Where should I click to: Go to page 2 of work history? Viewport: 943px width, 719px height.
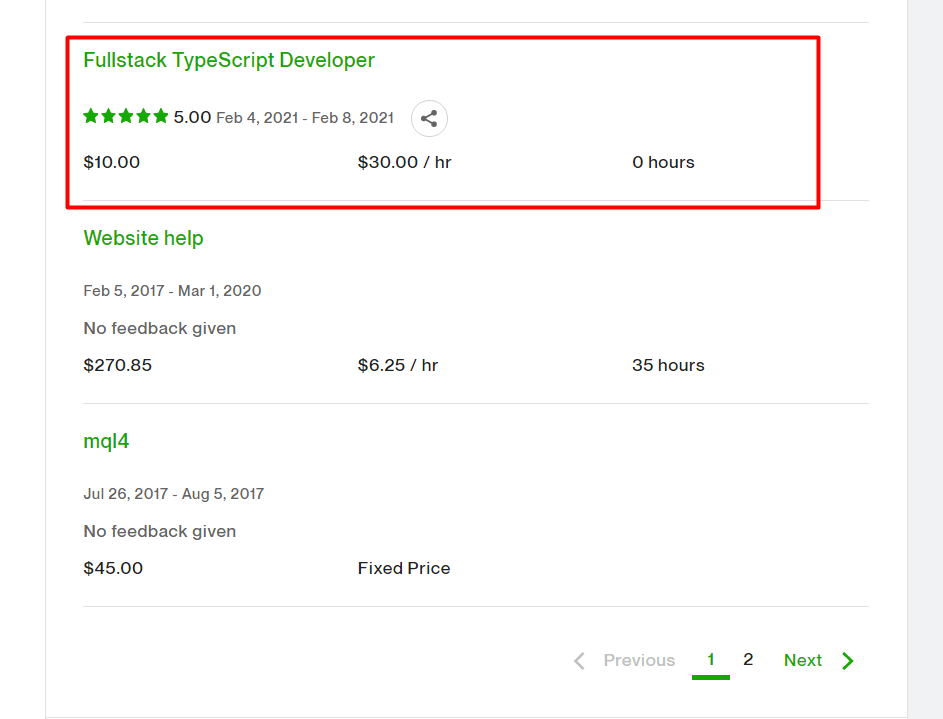[x=748, y=659]
